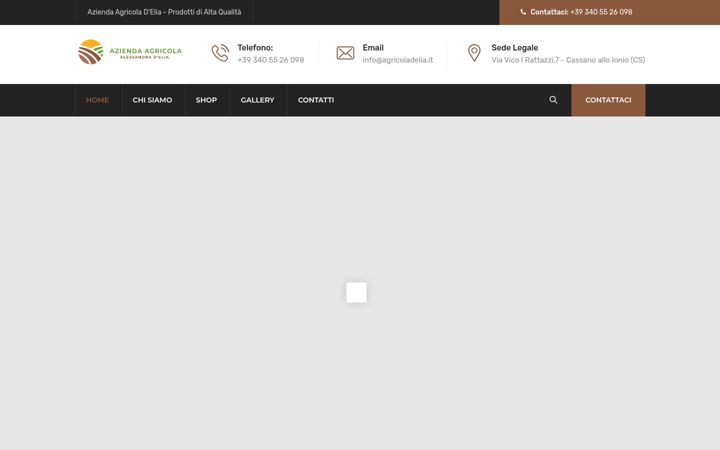Click the phone handset icon beside Telefono
Screen dimensions: 720x450
[x=220, y=53]
